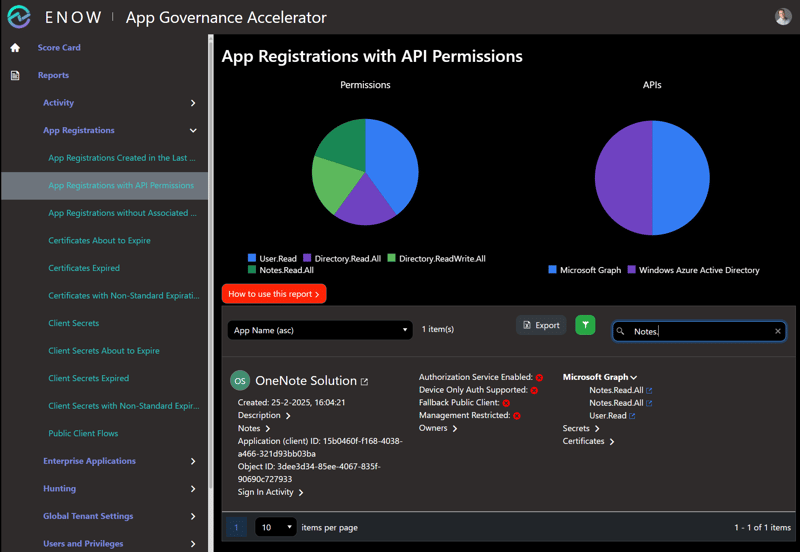The image size is (800, 552).
Task: Open OneNote Solution external link icon
Action: click(364, 382)
